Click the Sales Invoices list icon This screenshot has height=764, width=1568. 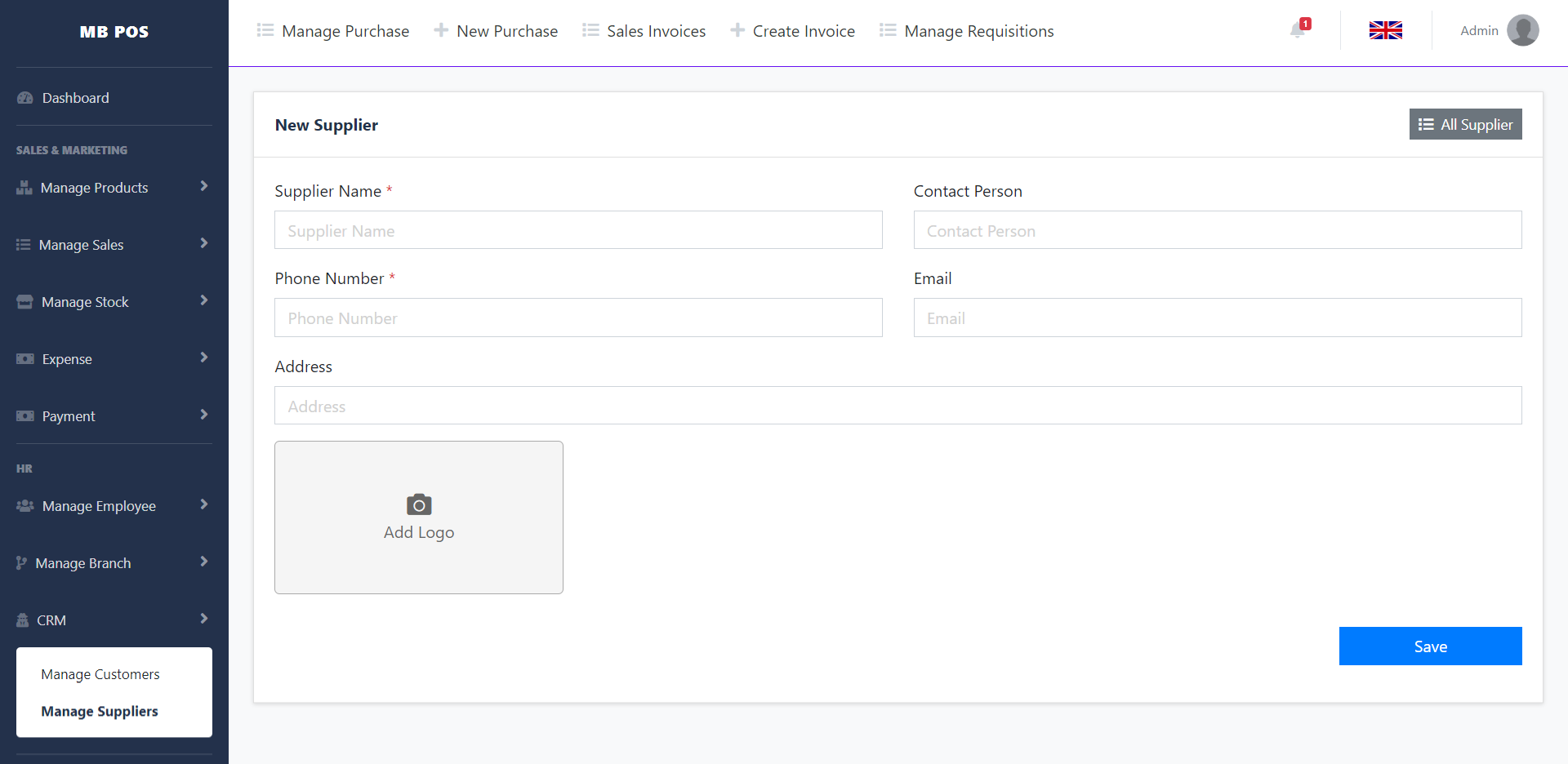tap(590, 30)
